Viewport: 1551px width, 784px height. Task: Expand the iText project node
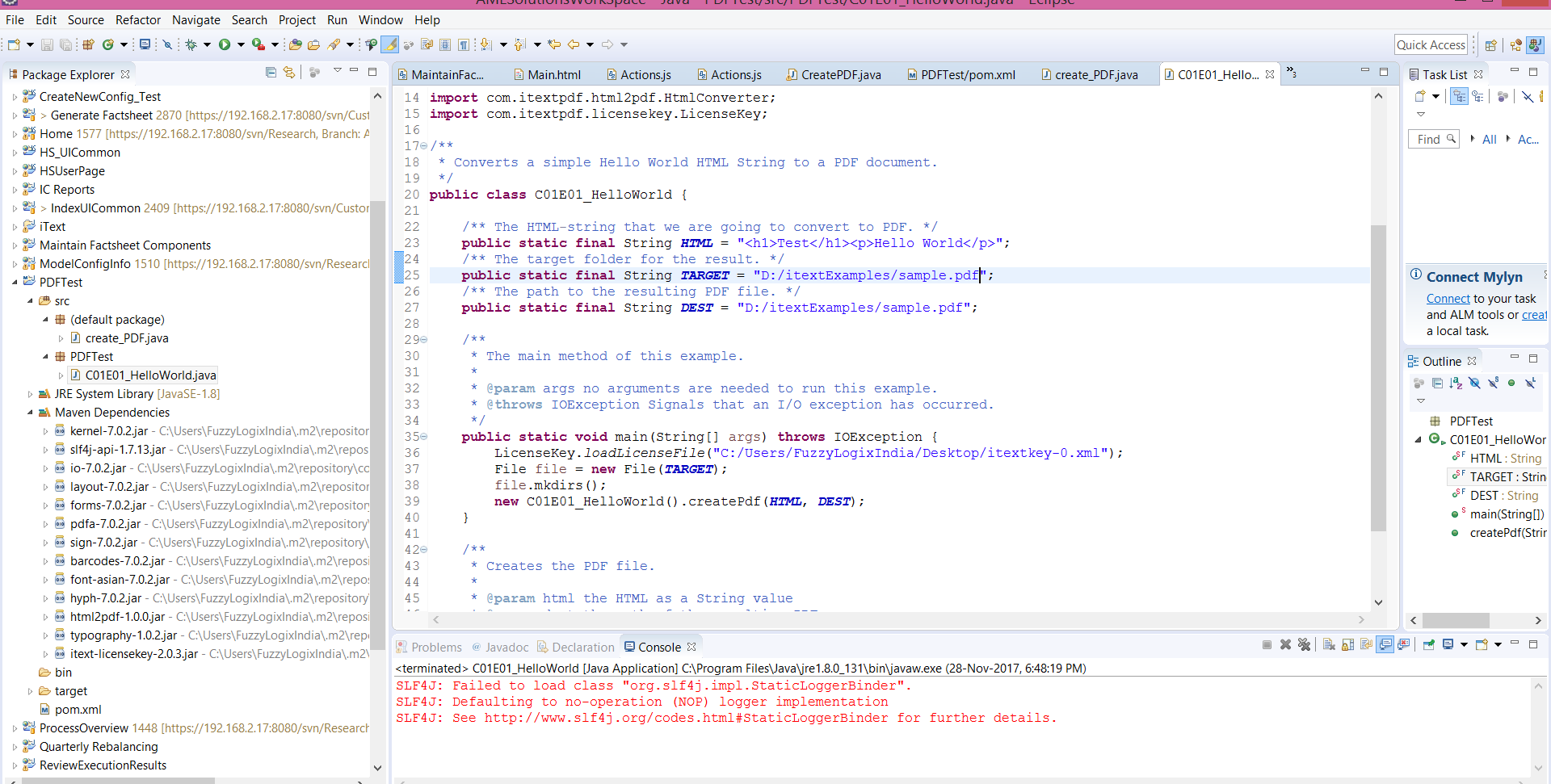point(15,227)
